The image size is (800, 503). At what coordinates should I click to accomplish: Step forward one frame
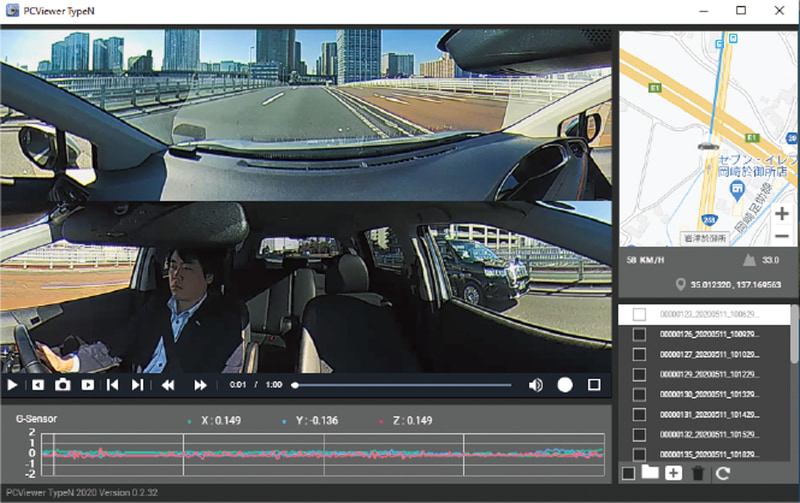point(87,385)
